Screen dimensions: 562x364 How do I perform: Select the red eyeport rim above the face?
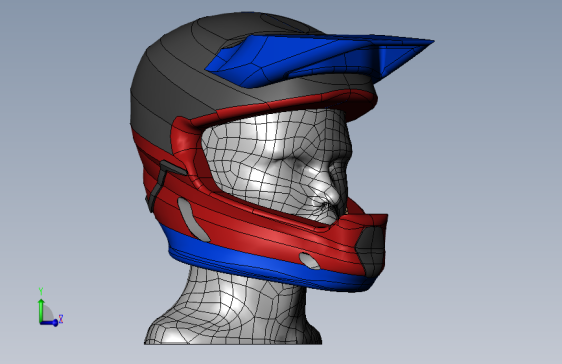click(287, 102)
